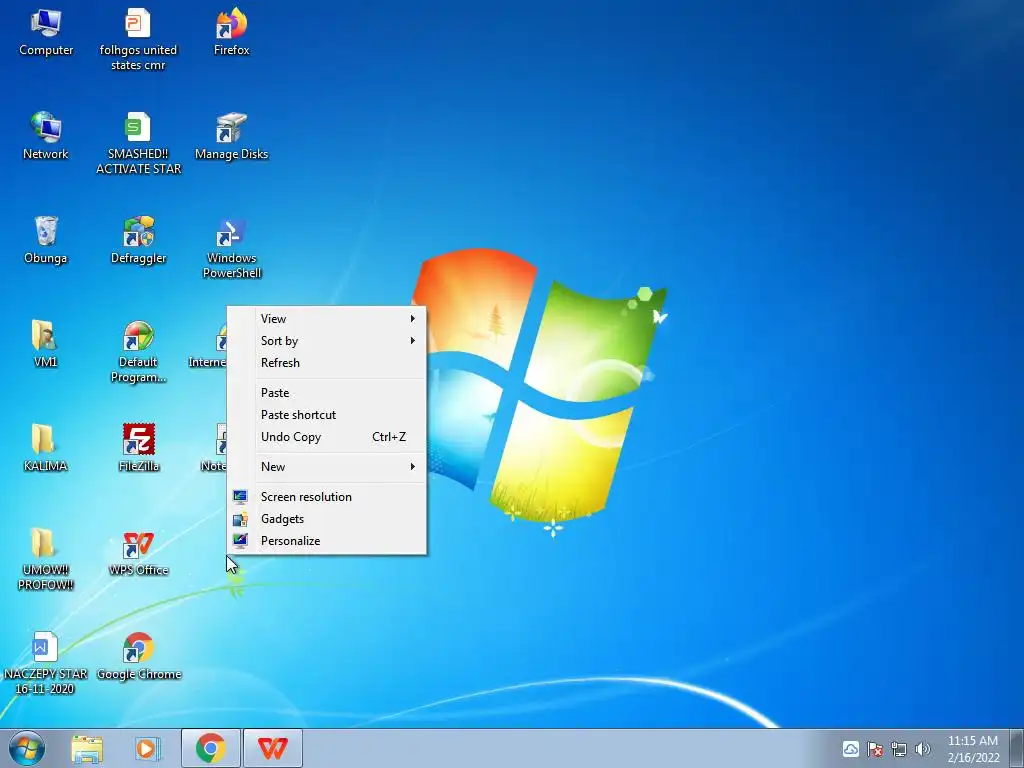The image size is (1024, 768).
Task: Open Personalize from the context menu
Action: tap(327, 541)
